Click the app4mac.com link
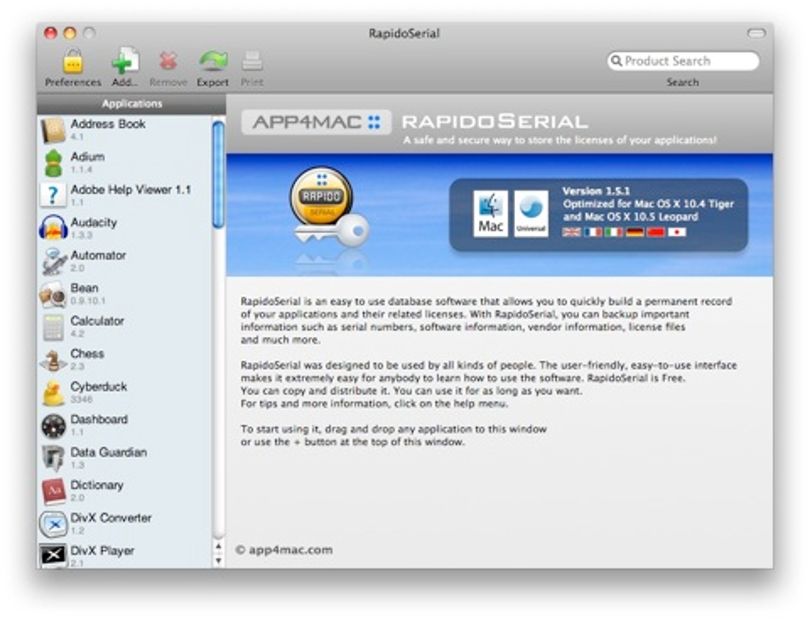 284,550
